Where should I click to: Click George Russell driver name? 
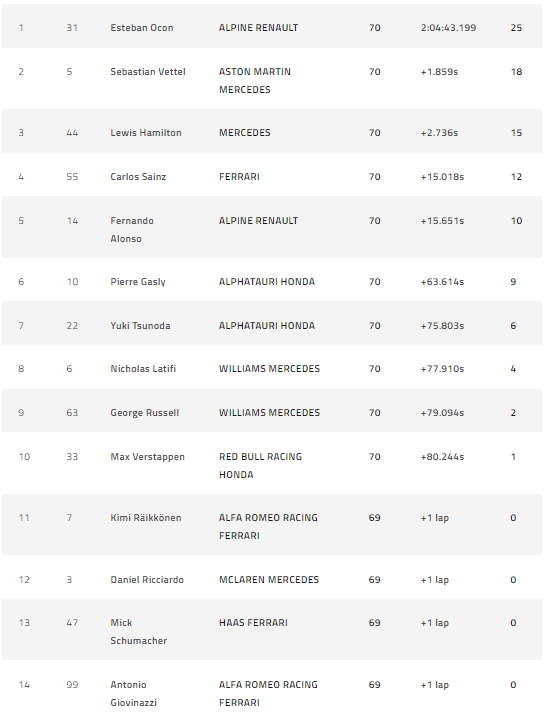click(x=144, y=412)
